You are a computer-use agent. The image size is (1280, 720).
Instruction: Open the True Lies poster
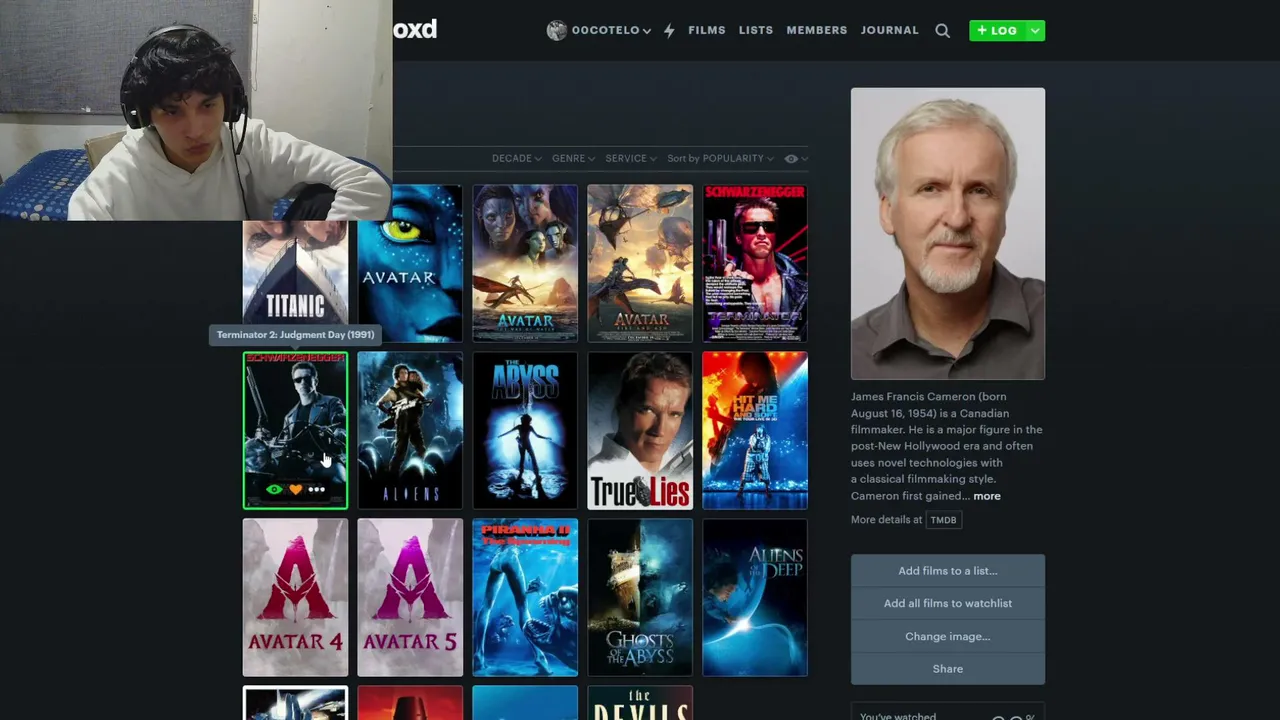640,430
